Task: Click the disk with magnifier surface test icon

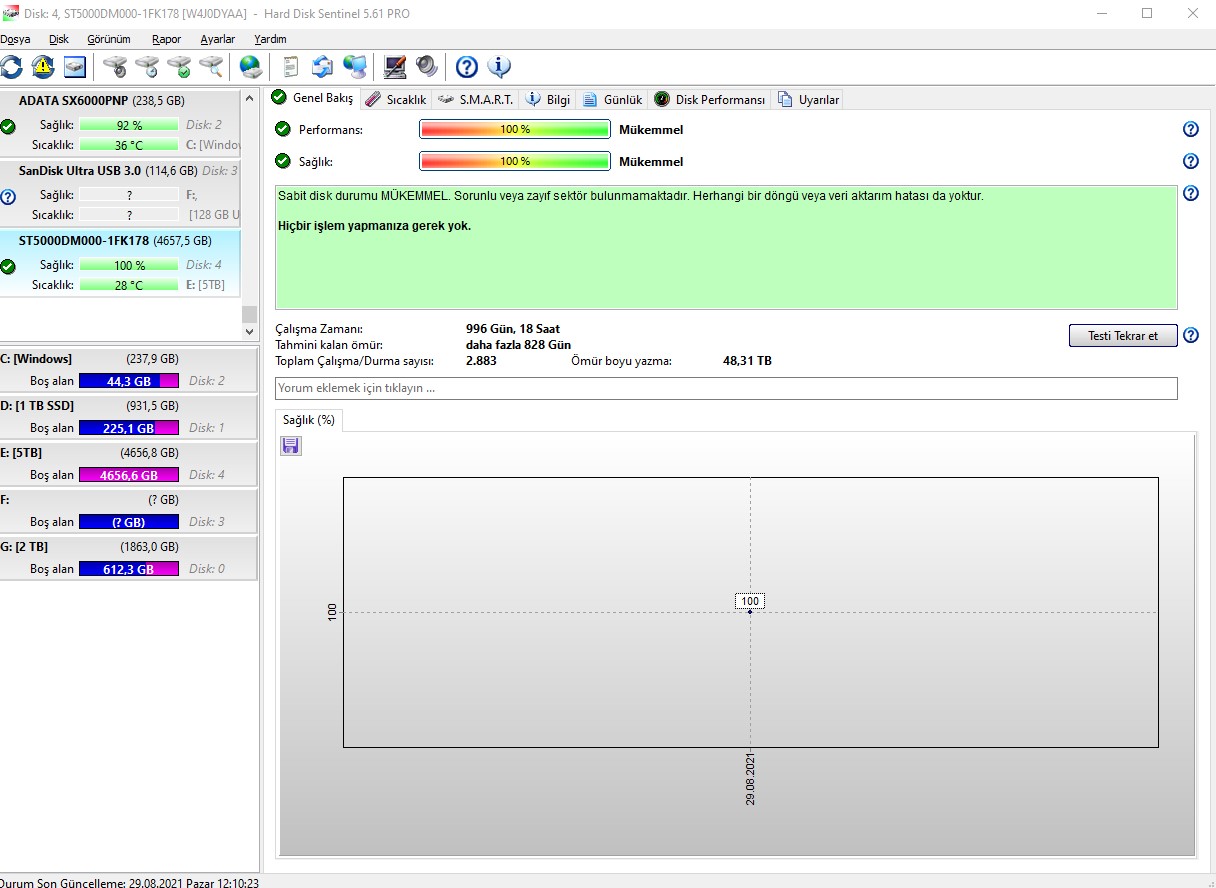Action: [211, 67]
